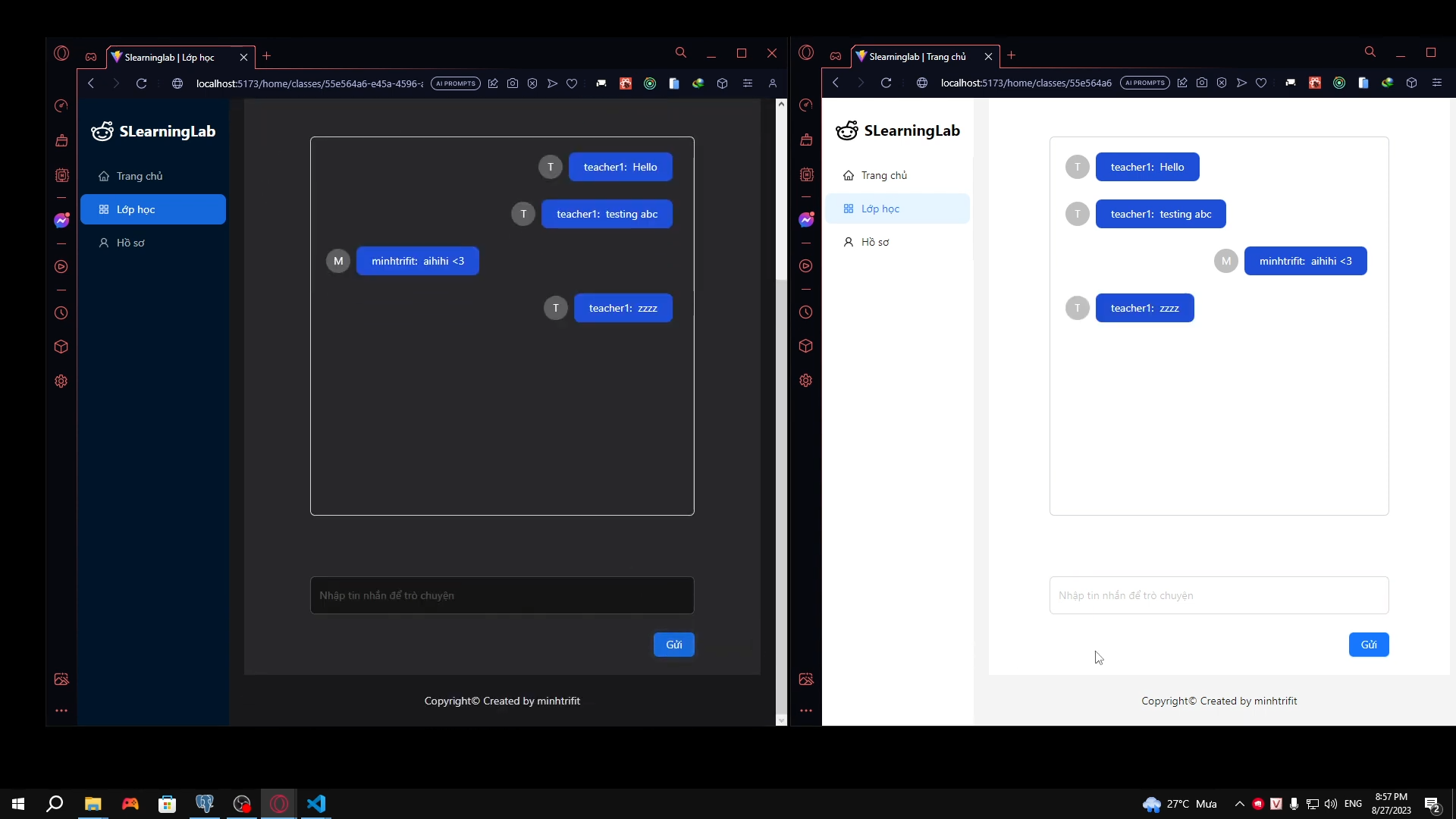Click the Nhập tin nhắn message input field

[502, 595]
